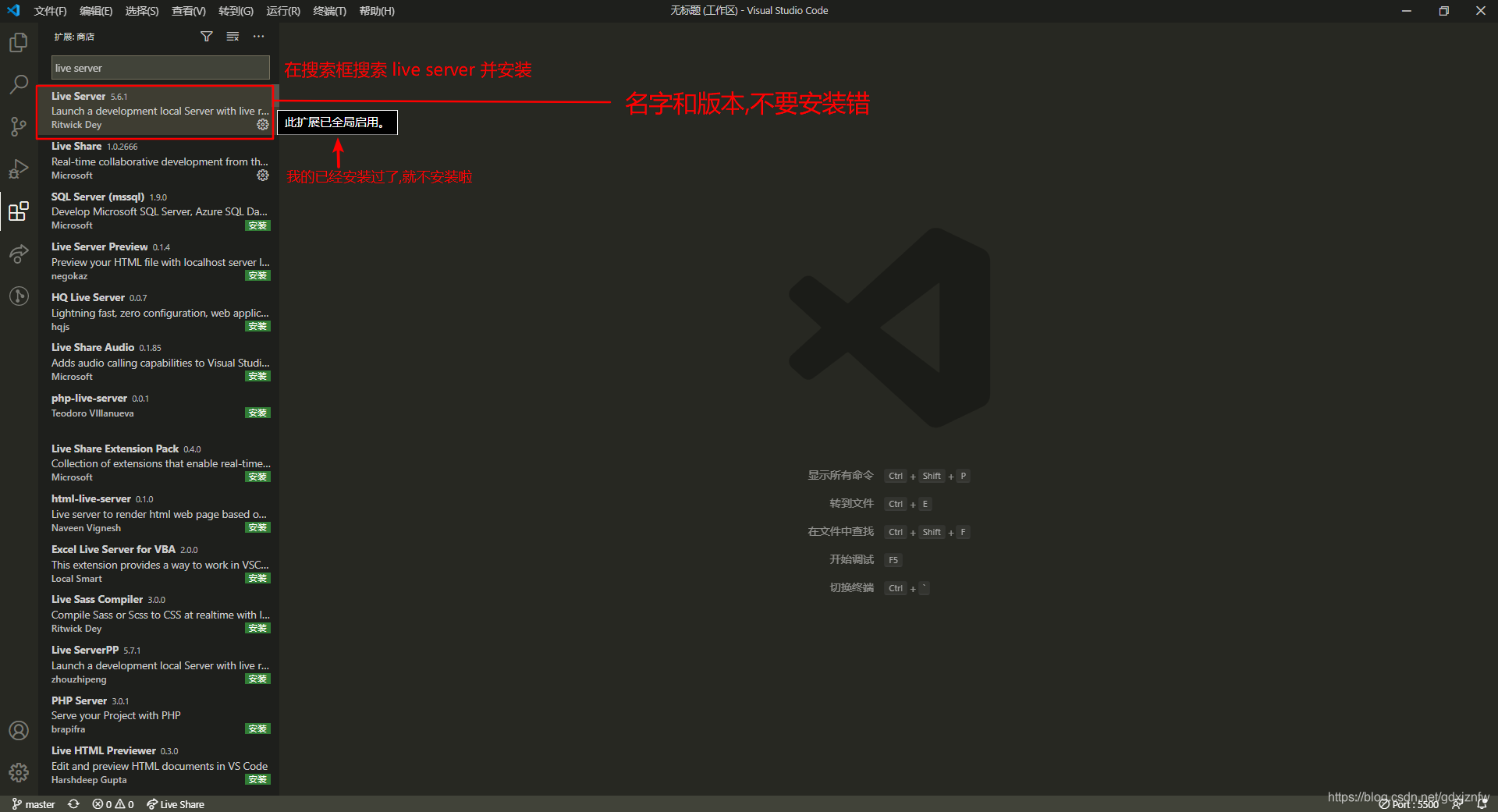Click the VS Code logo in title bar

click(x=13, y=11)
